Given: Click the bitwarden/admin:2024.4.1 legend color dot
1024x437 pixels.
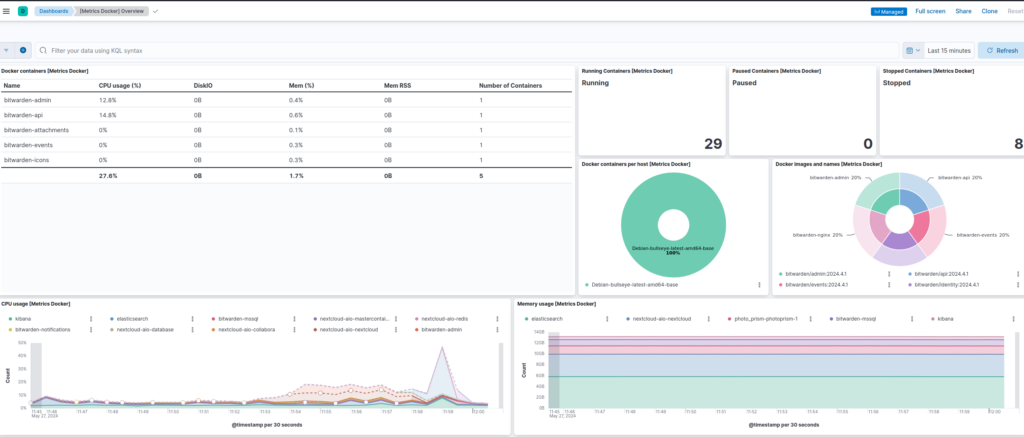Looking at the screenshot, I should click(x=781, y=273).
